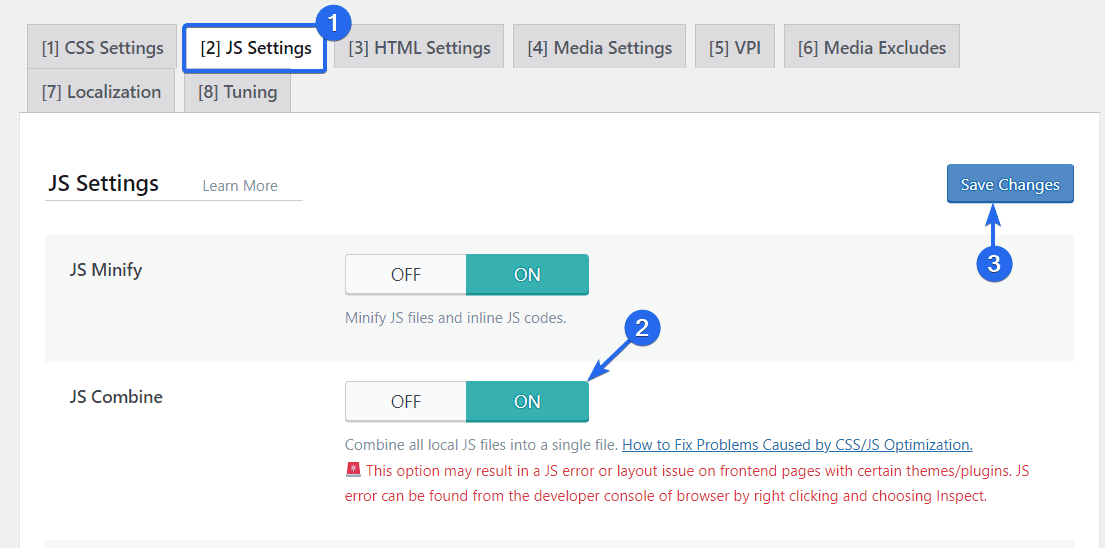Select the [2] JS Settings tab
1105x548 pixels.
pos(255,48)
